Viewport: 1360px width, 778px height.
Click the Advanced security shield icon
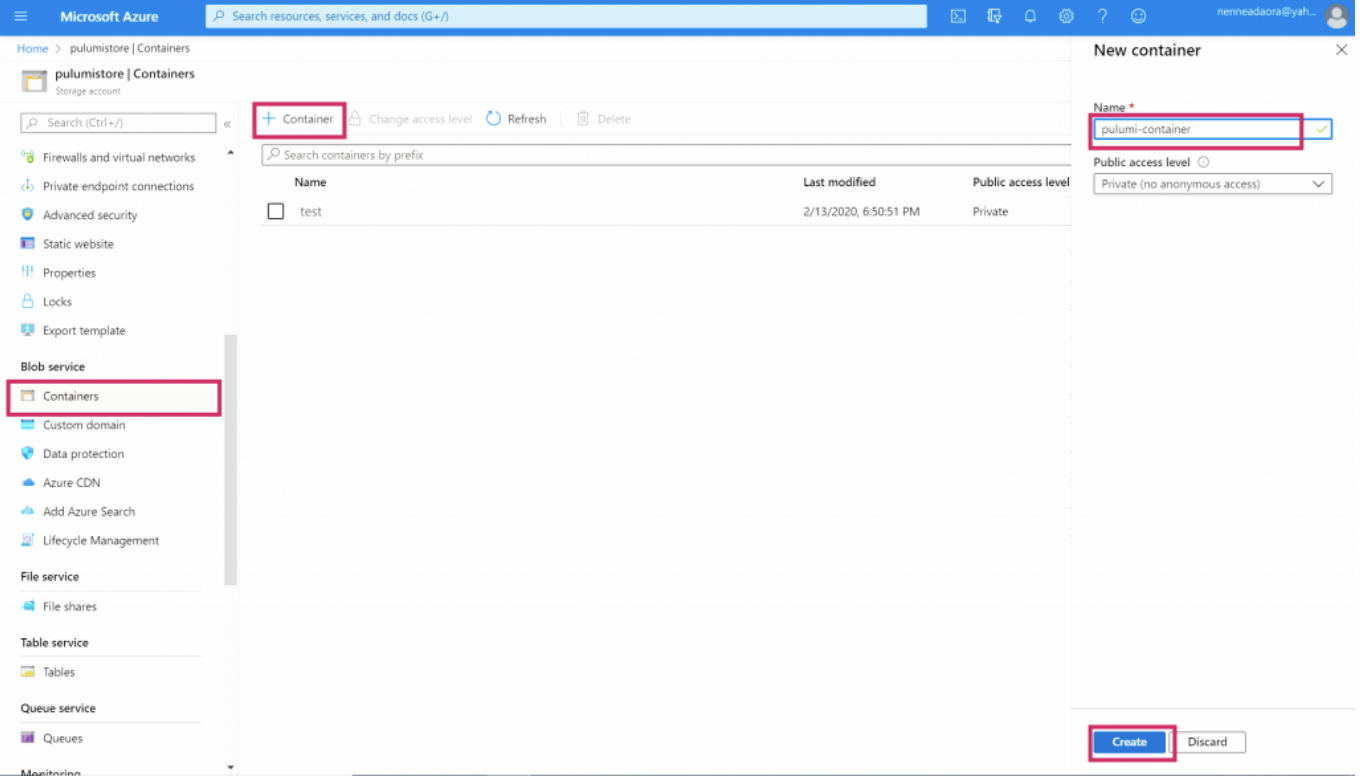click(28, 216)
